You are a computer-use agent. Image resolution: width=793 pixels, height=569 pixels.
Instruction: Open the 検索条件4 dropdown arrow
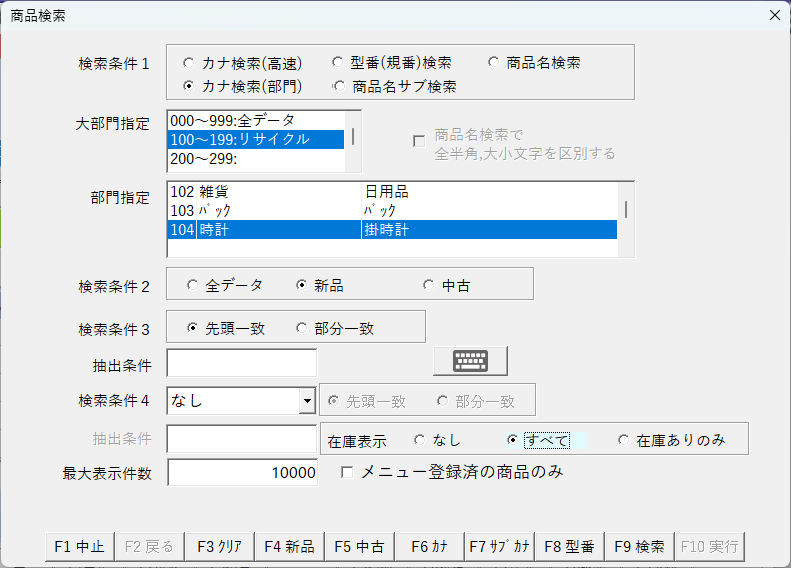(x=307, y=401)
